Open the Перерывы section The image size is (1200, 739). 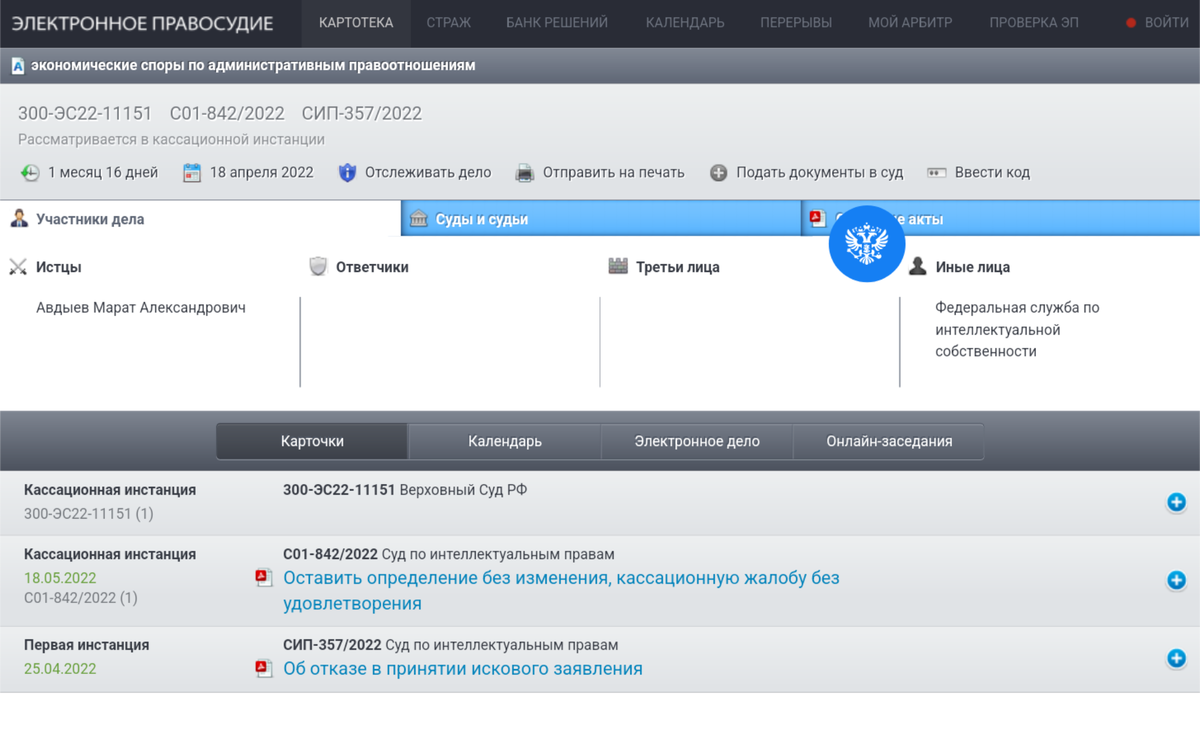click(x=796, y=23)
